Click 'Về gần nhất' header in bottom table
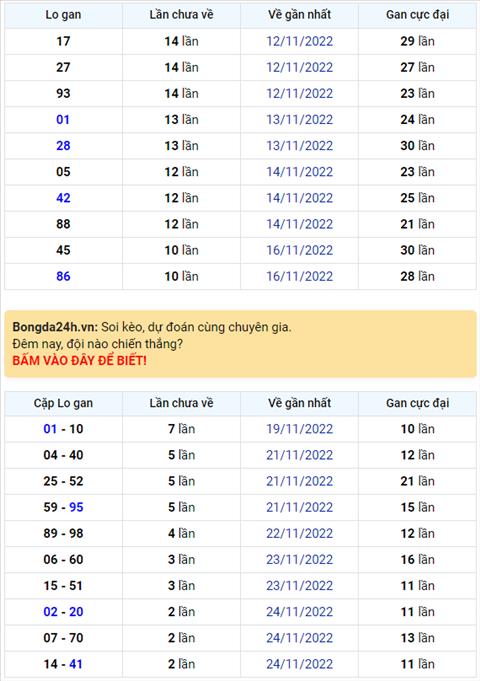 [x=300, y=403]
